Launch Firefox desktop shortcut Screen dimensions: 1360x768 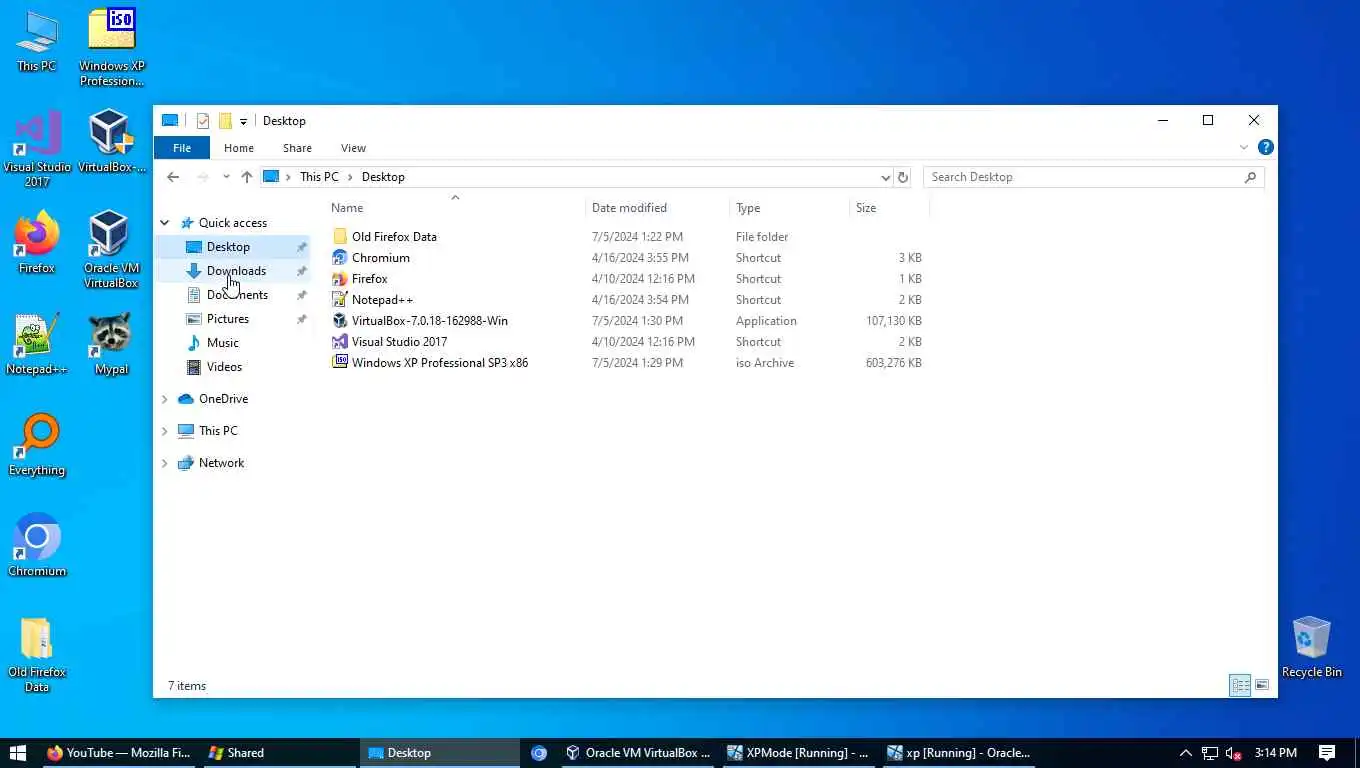tap(37, 242)
